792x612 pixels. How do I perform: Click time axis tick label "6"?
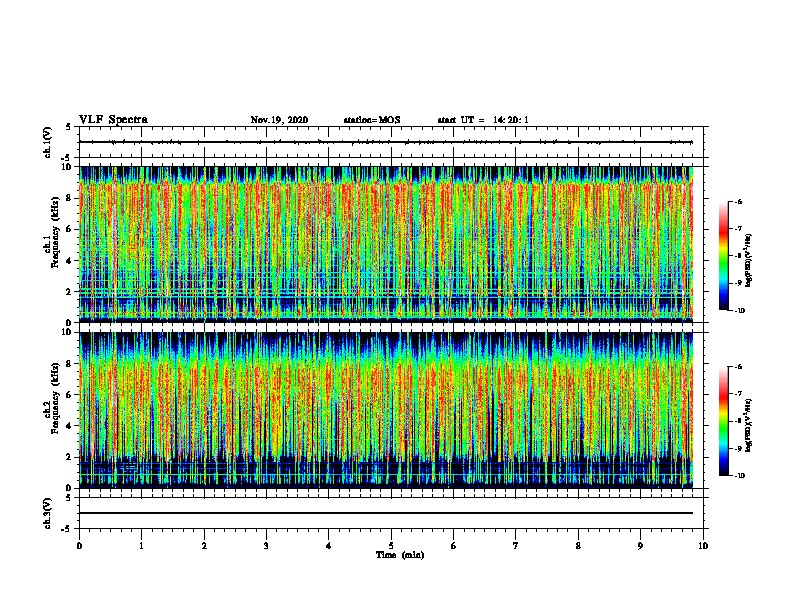(453, 546)
